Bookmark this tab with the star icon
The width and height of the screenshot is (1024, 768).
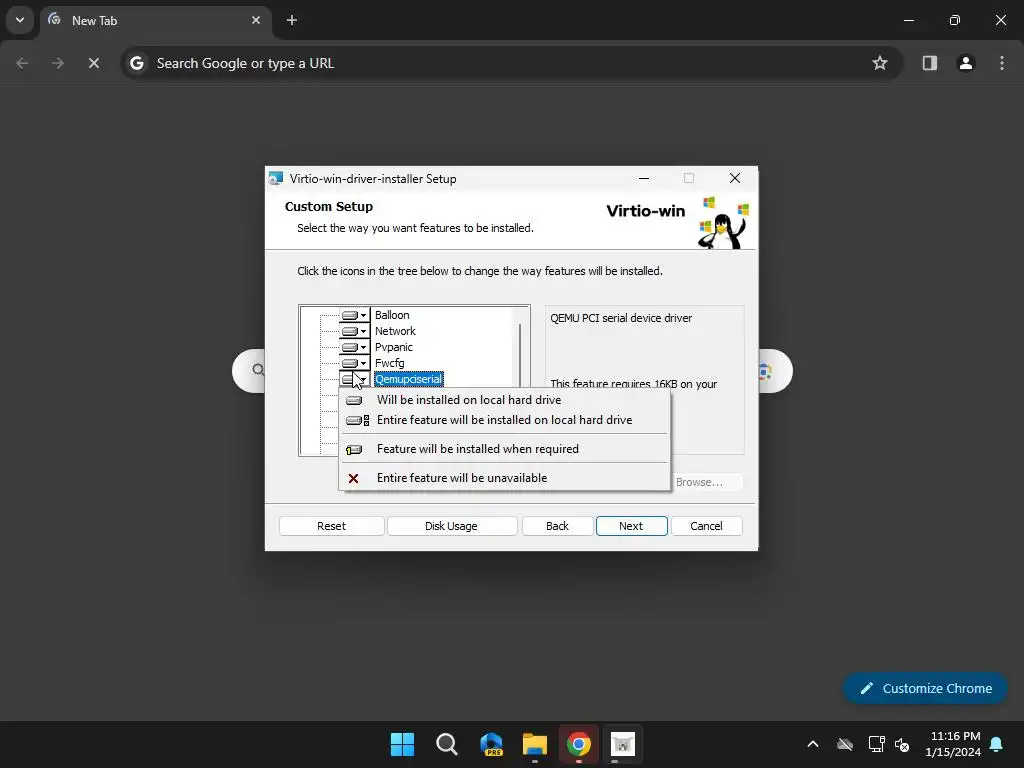[x=880, y=63]
